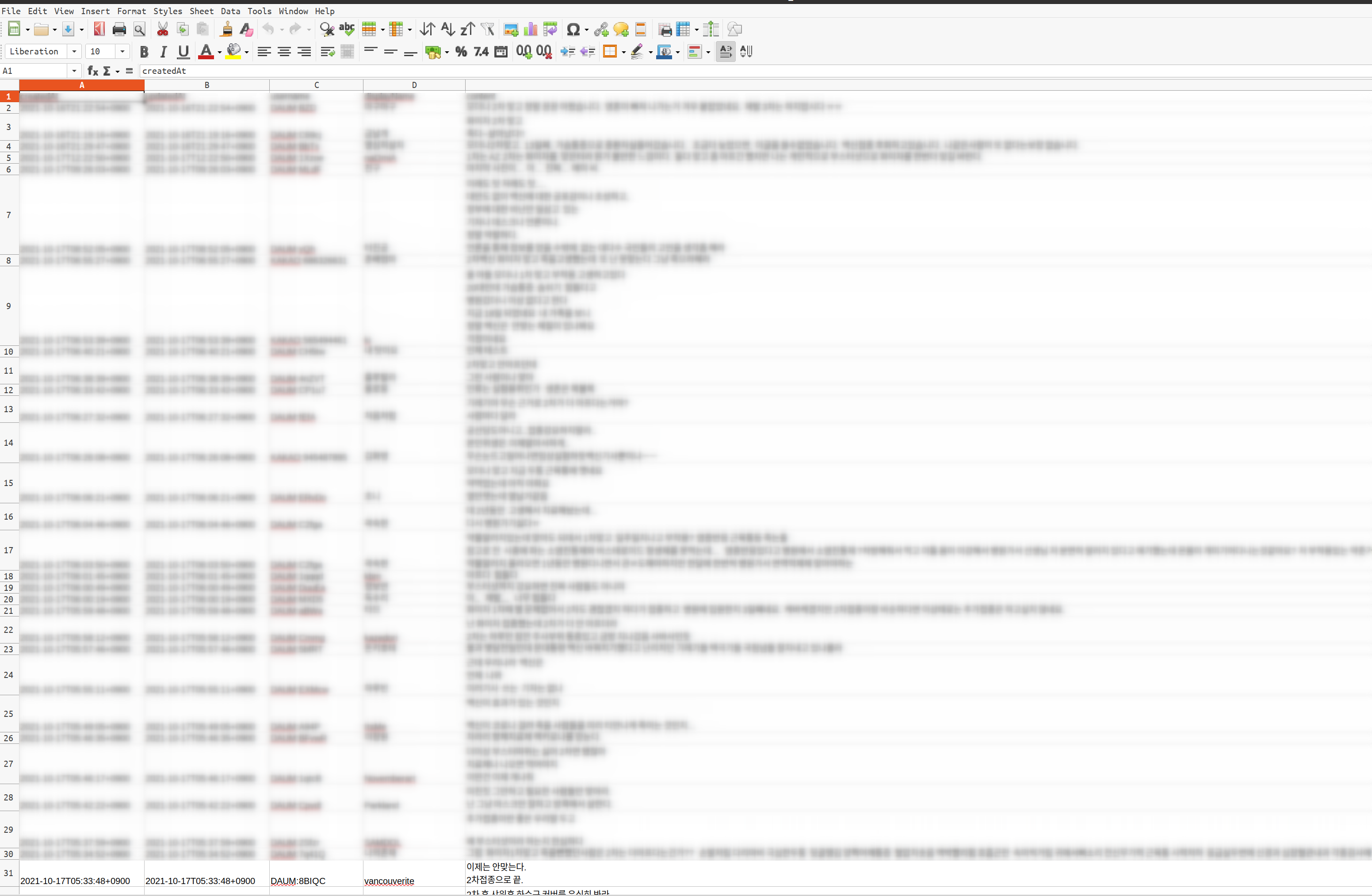Expand the font size dropdown
Screen dimensions: 1372x896
(122, 52)
